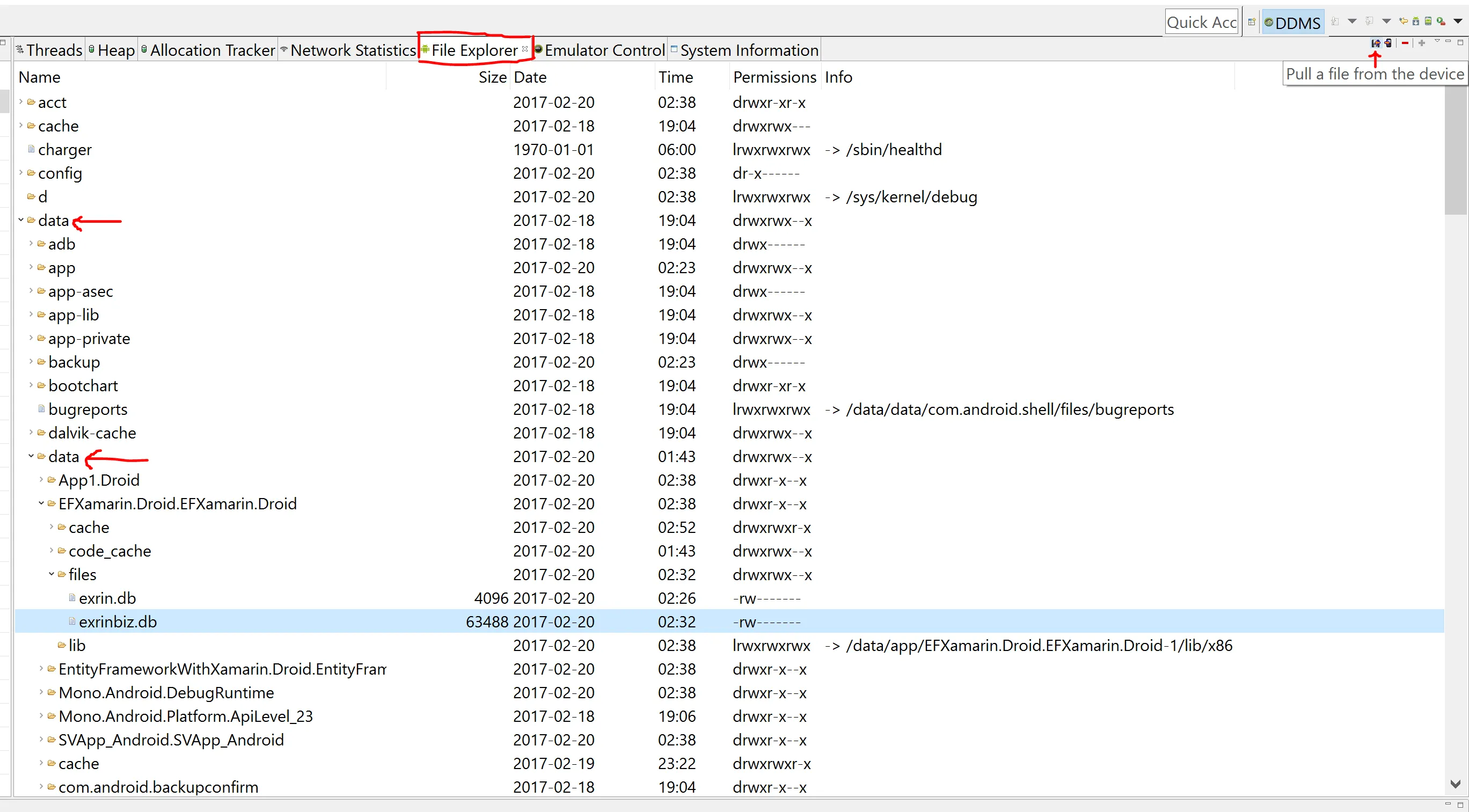
Task: Collapse the files folder
Action: pos(52,574)
